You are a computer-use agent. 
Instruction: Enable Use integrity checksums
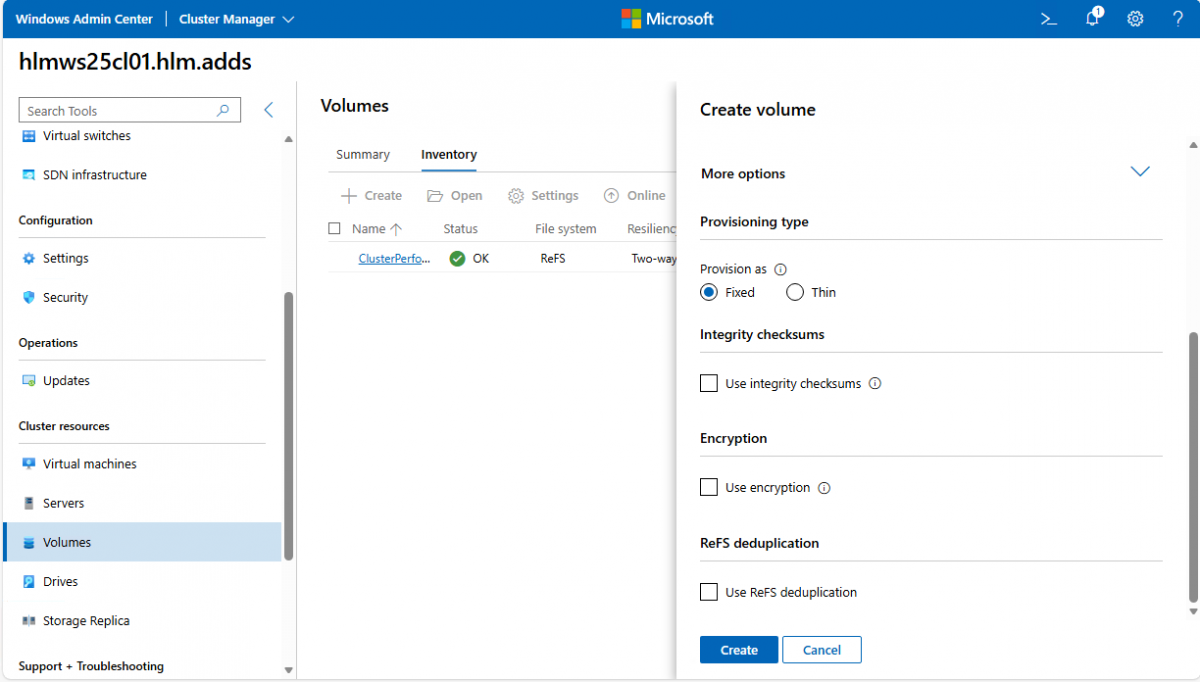709,384
